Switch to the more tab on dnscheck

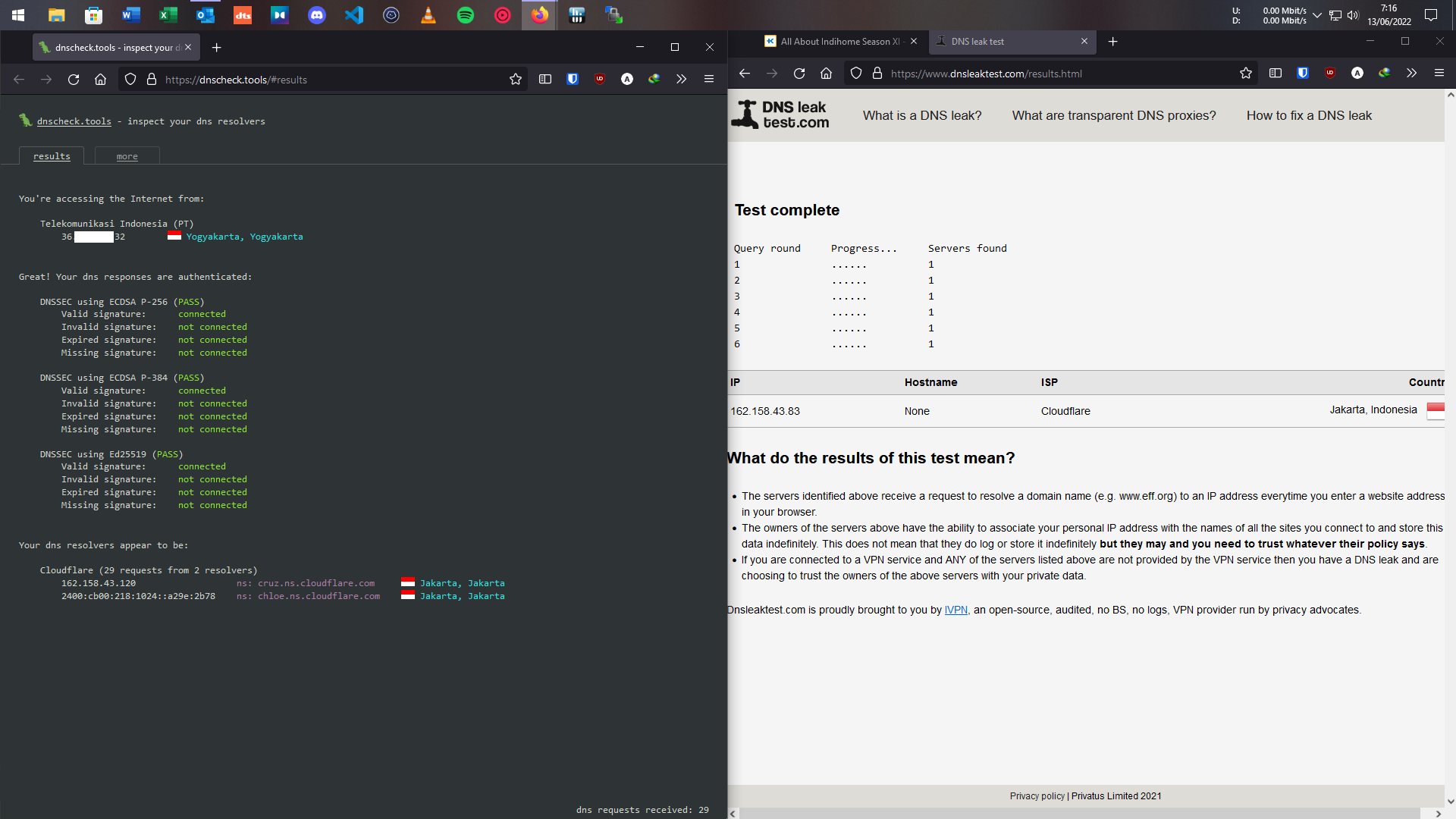click(x=127, y=155)
